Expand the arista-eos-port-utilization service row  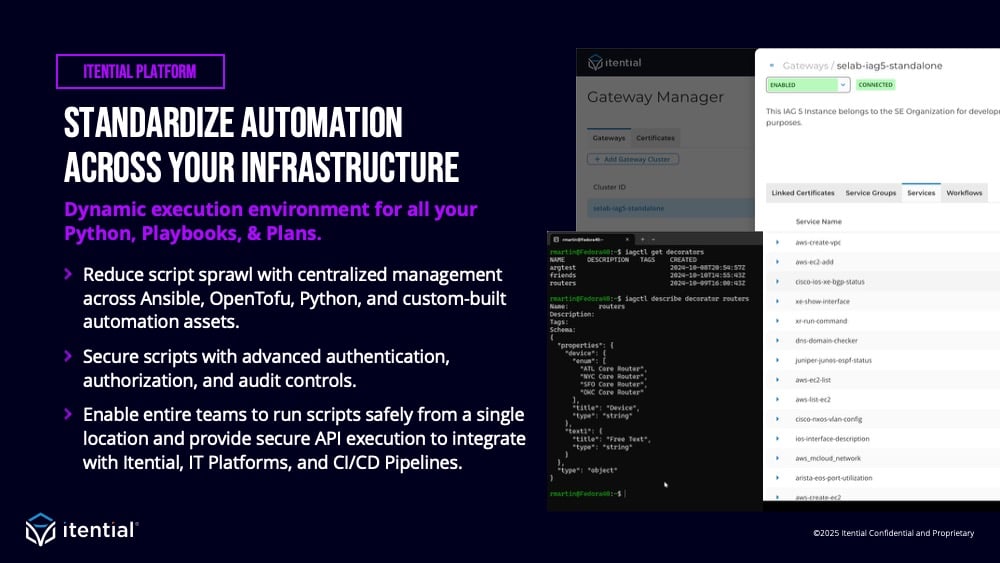tap(777, 478)
